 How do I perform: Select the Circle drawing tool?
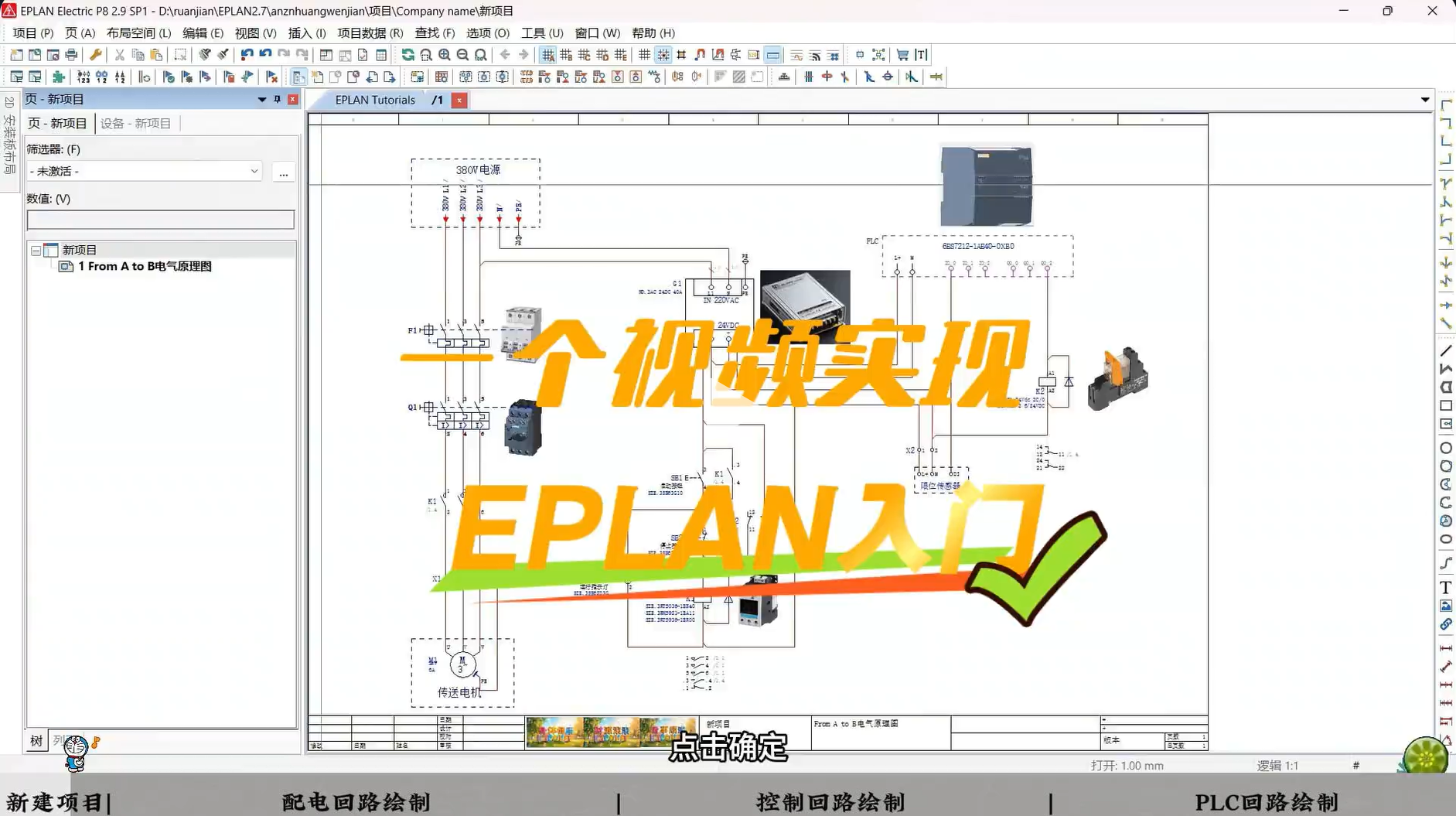(1445, 448)
